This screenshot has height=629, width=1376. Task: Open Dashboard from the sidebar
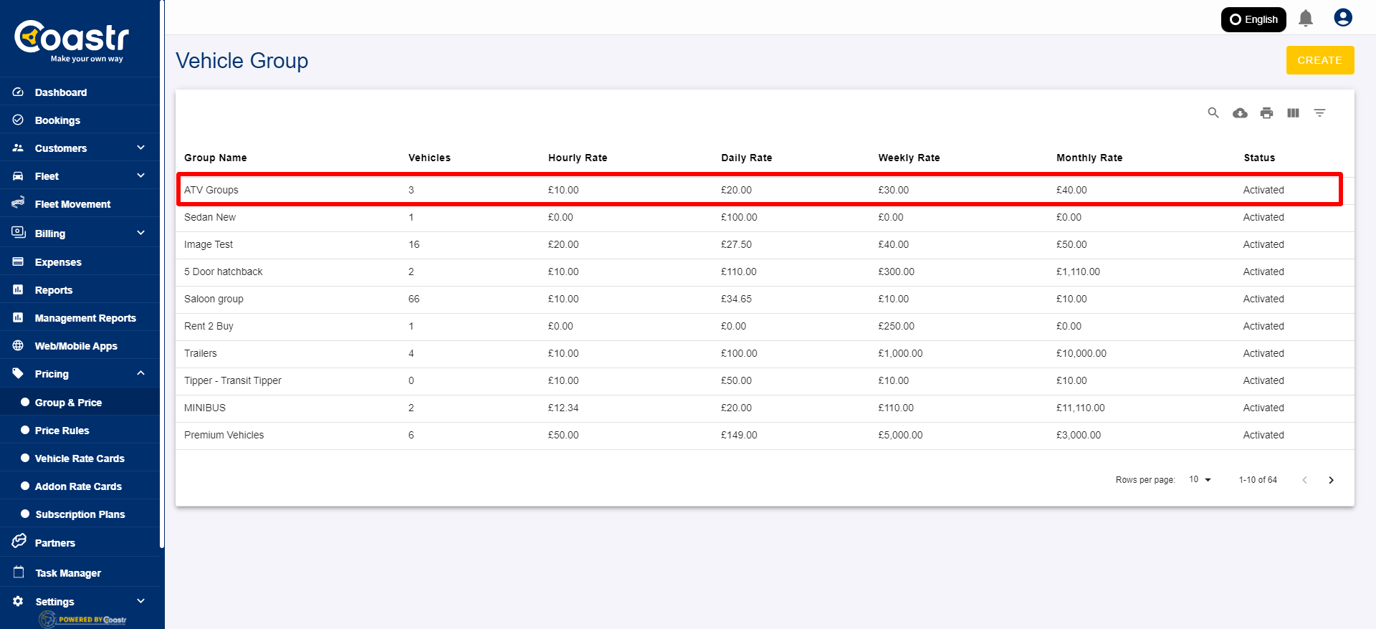60,92
